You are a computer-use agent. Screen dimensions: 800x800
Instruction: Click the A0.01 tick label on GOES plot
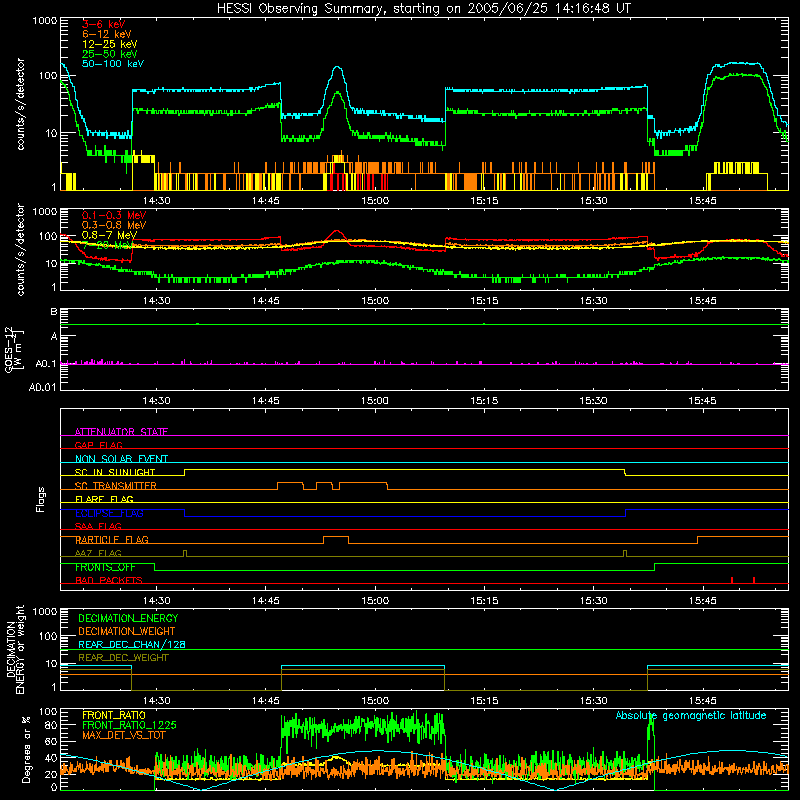[43, 387]
